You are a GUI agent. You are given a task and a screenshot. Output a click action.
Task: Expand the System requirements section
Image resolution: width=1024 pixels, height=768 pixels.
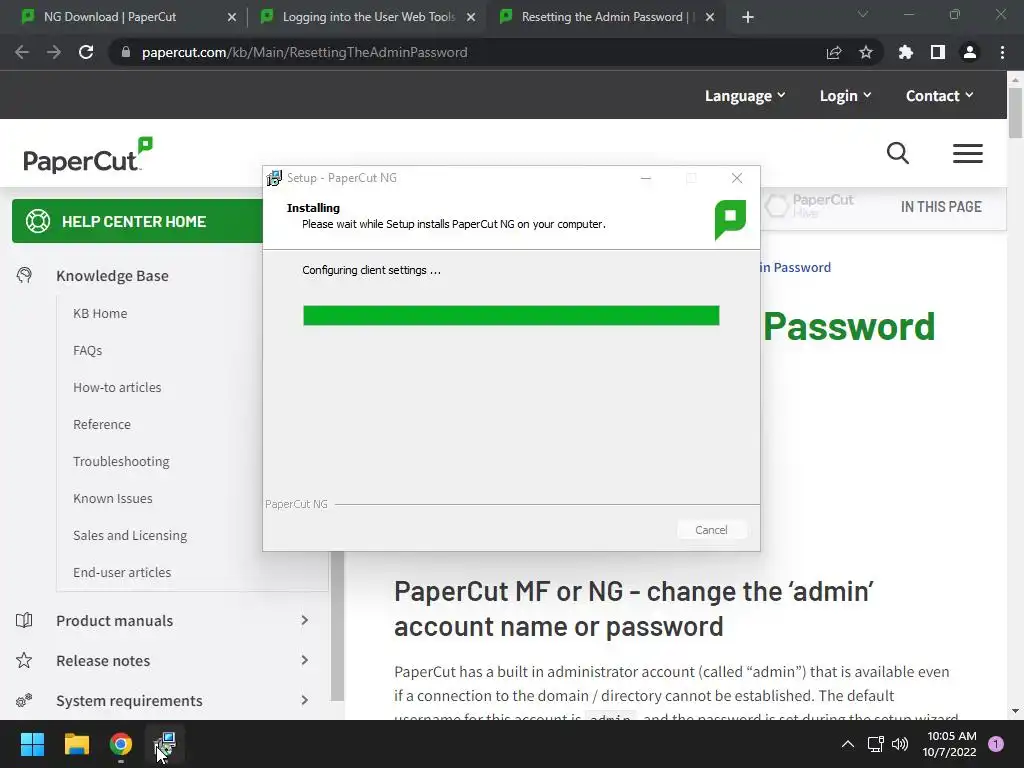pyautogui.click(x=304, y=700)
